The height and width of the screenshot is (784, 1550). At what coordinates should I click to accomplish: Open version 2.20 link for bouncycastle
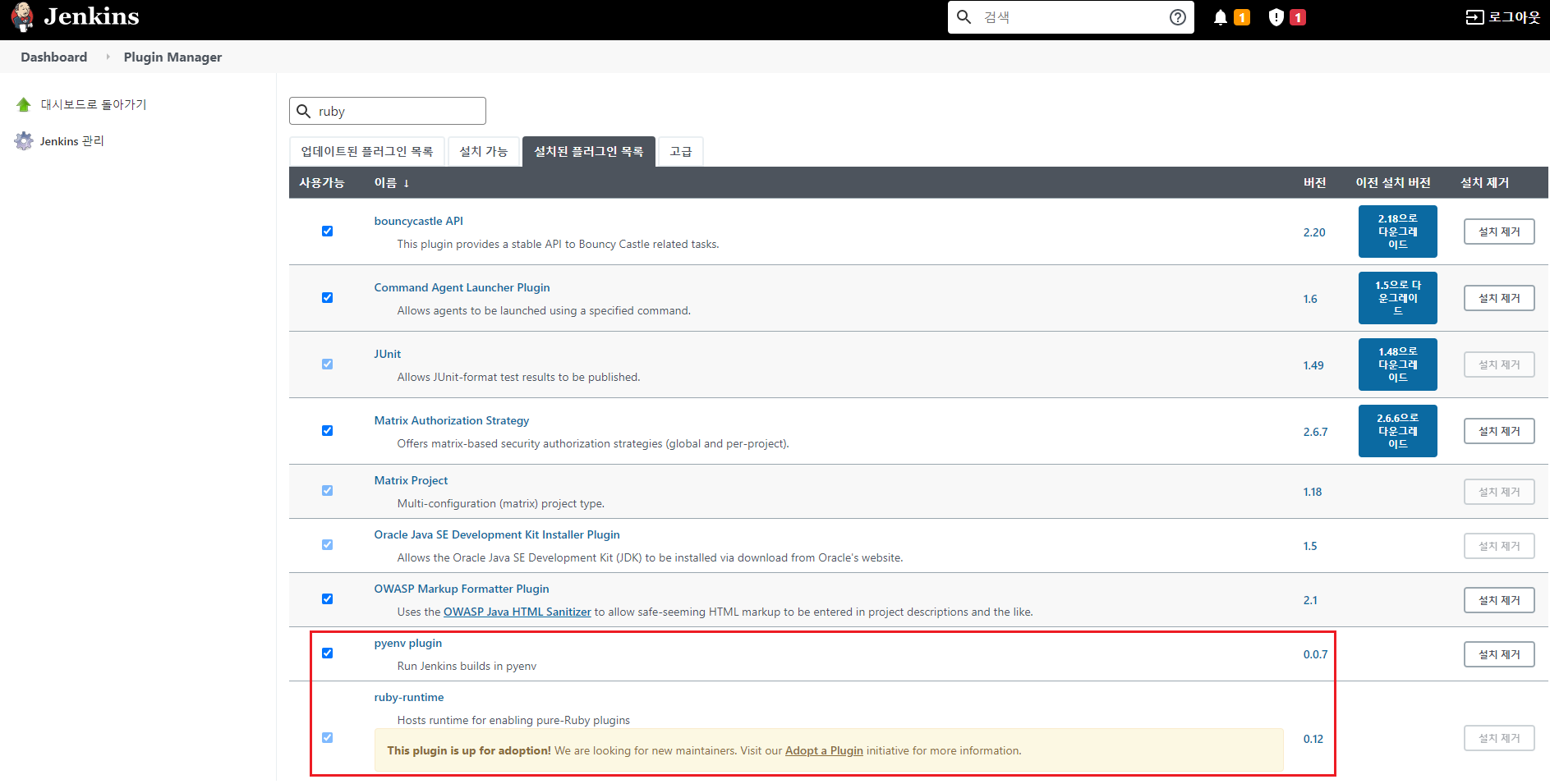coord(1314,232)
